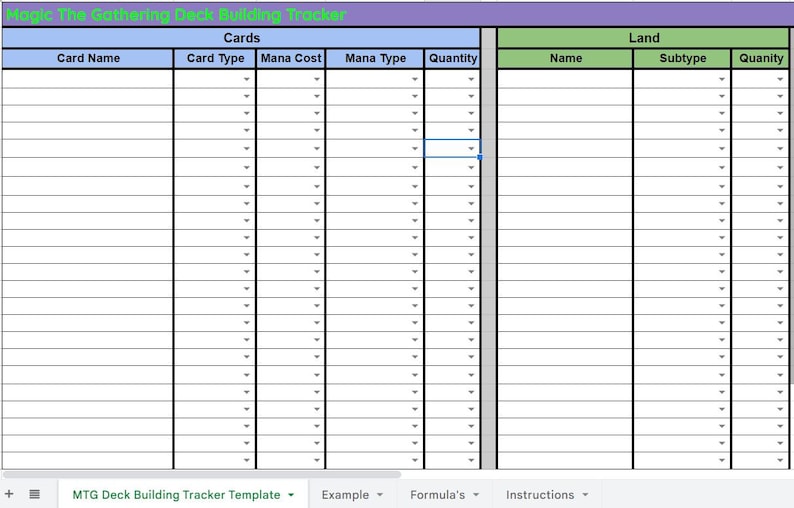Image resolution: width=794 pixels, height=508 pixels.
Task: Open the first row Cards Quantity dropdown
Action: click(x=471, y=79)
